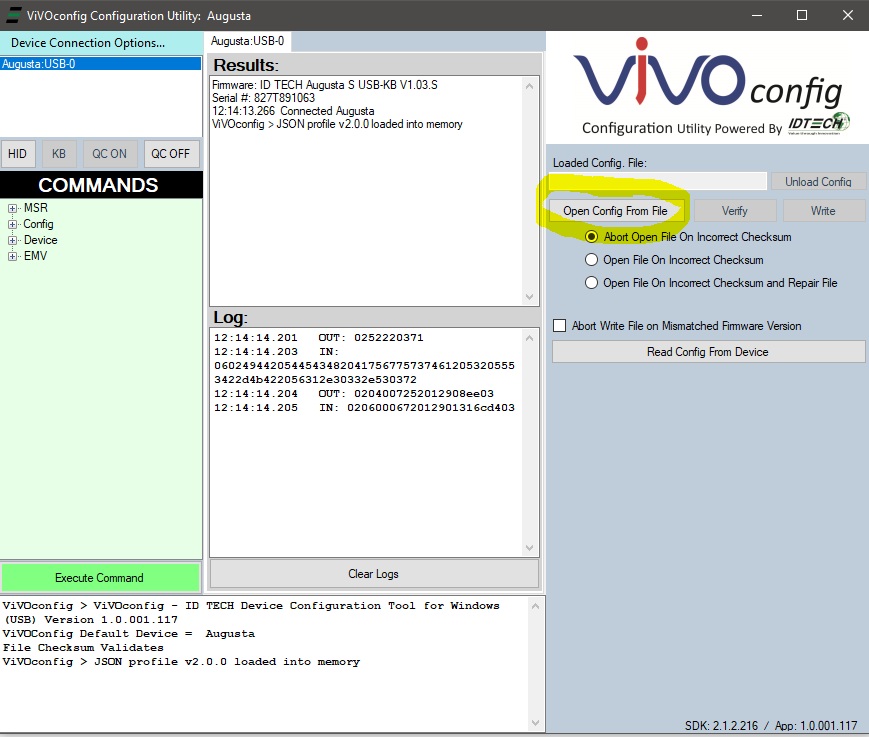Click the ViVOconfig app icon in title bar
Screen dimensions: 869x737
coord(13,15)
